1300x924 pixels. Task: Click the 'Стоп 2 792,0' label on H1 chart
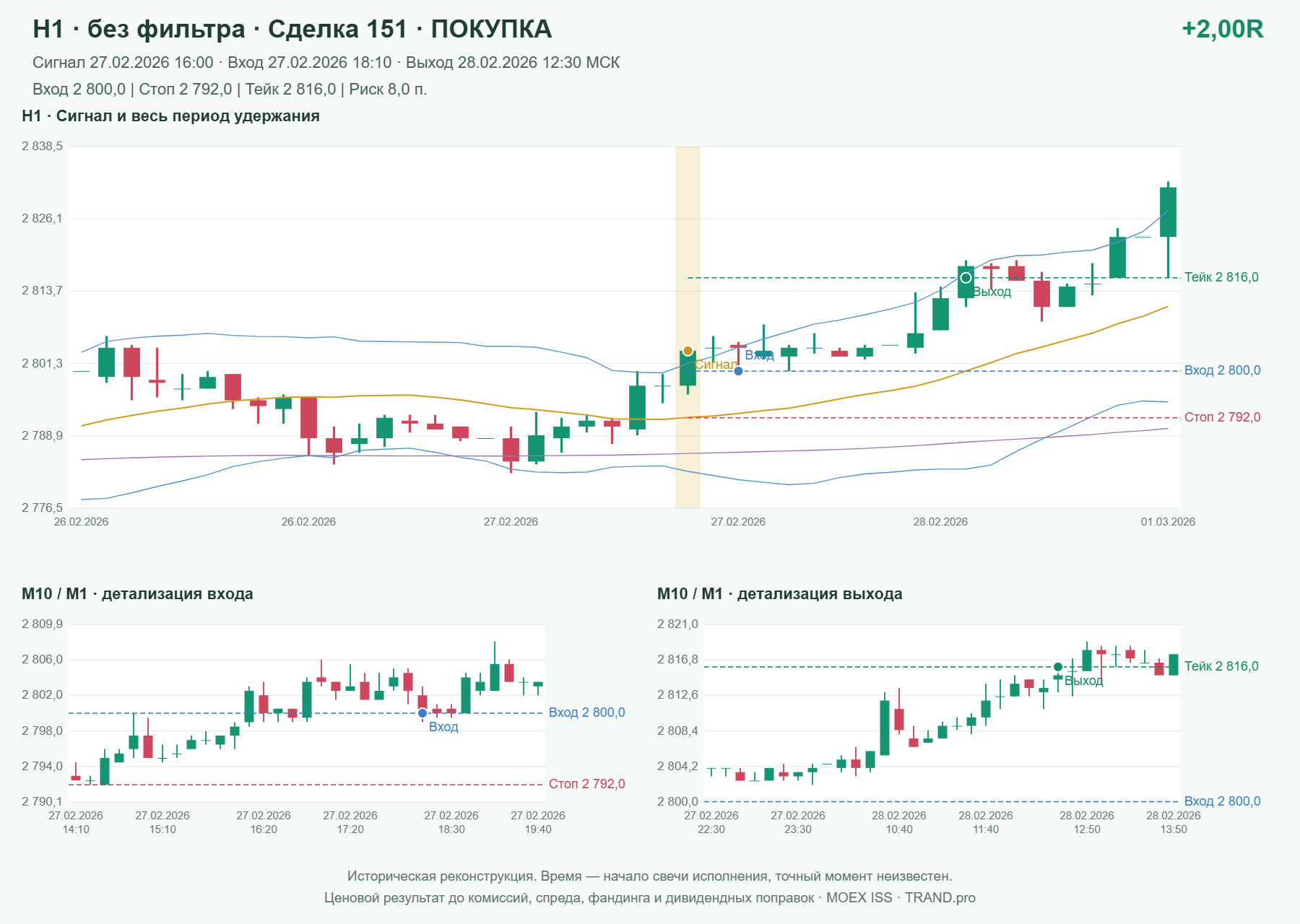click(1222, 417)
